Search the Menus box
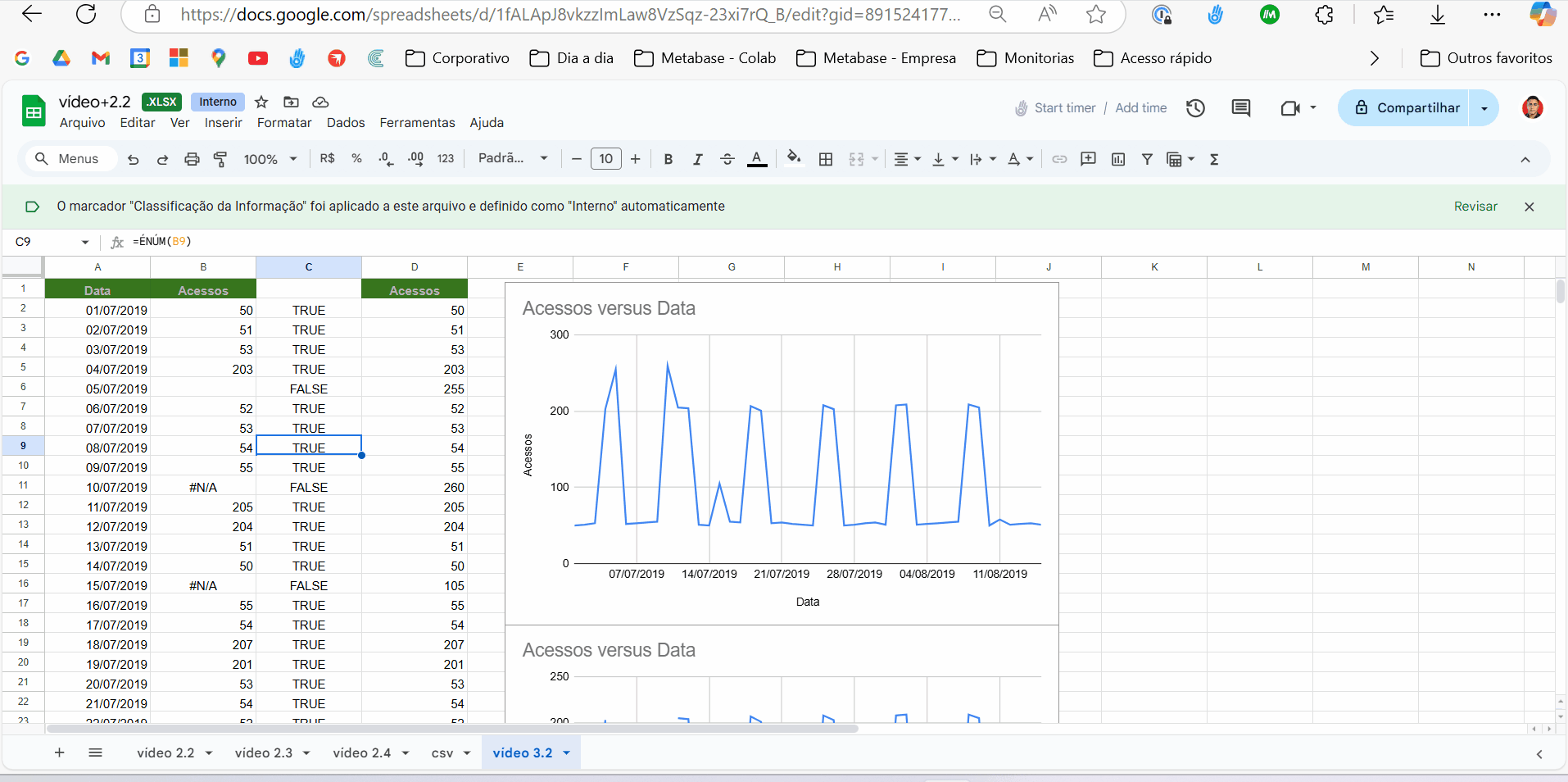This screenshot has height=782, width=1568. [x=72, y=159]
